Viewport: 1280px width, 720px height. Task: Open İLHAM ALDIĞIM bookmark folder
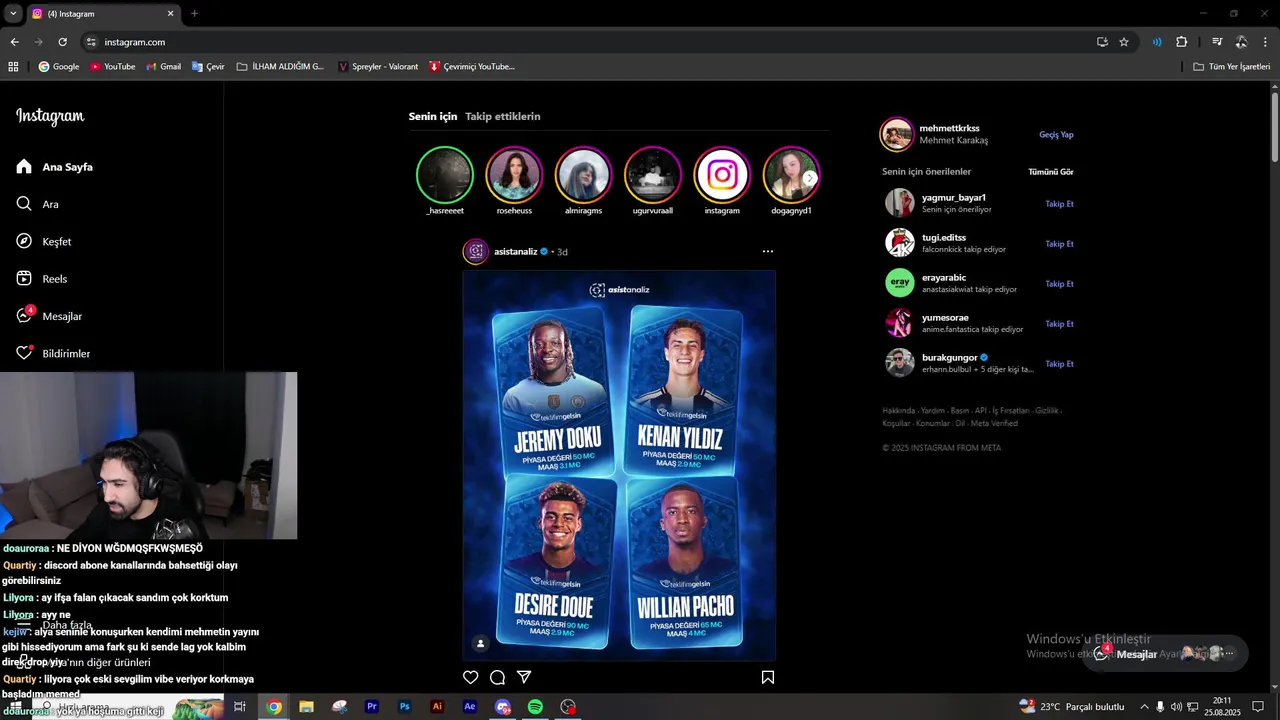(280, 67)
